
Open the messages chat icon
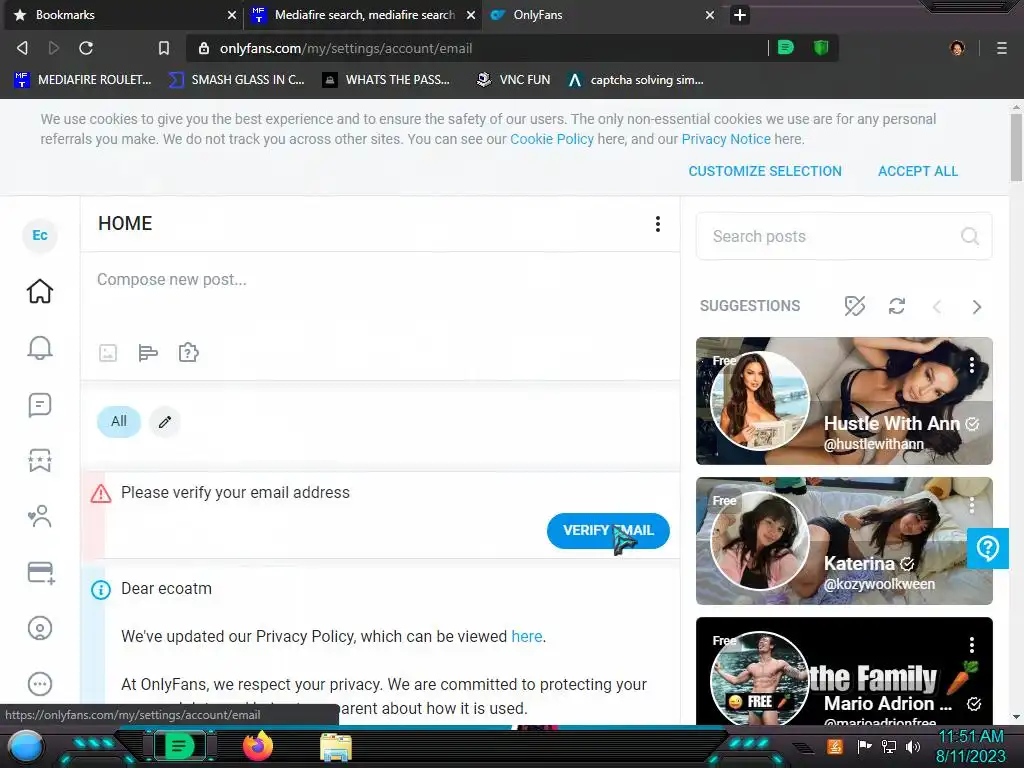pos(40,405)
